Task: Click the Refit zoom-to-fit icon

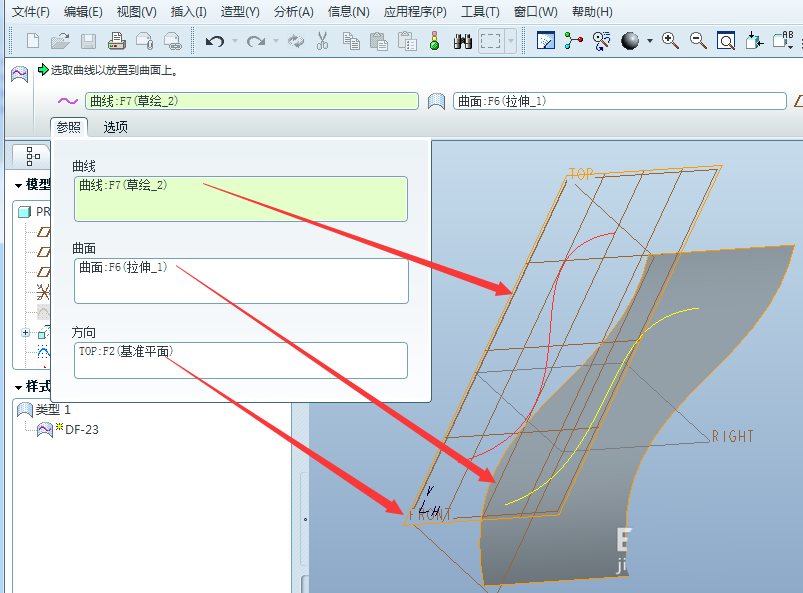Action: (726, 41)
